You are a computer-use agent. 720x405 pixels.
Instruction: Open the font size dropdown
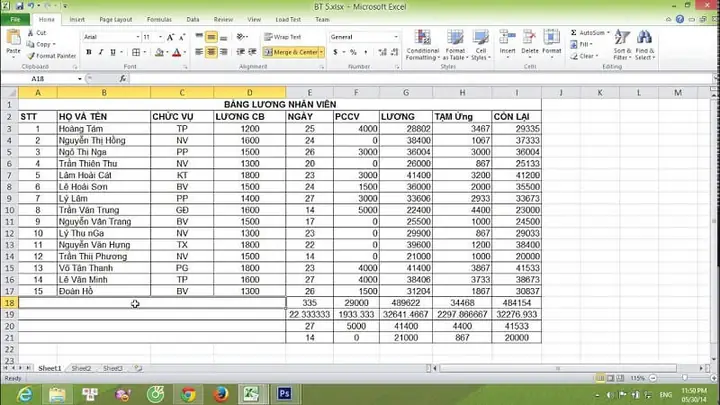[160, 37]
